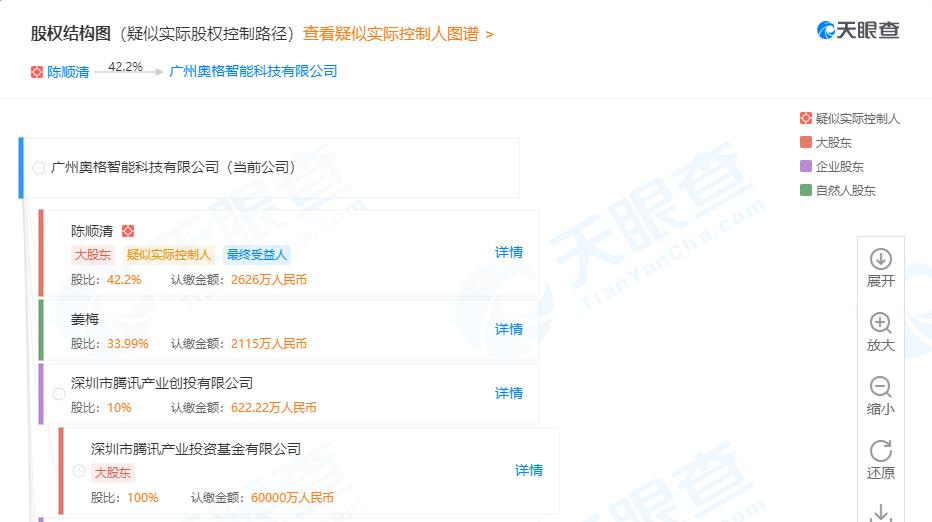
Task: Collapse the 深圳市腾讯产业创投有限公司 node
Action: [59, 394]
